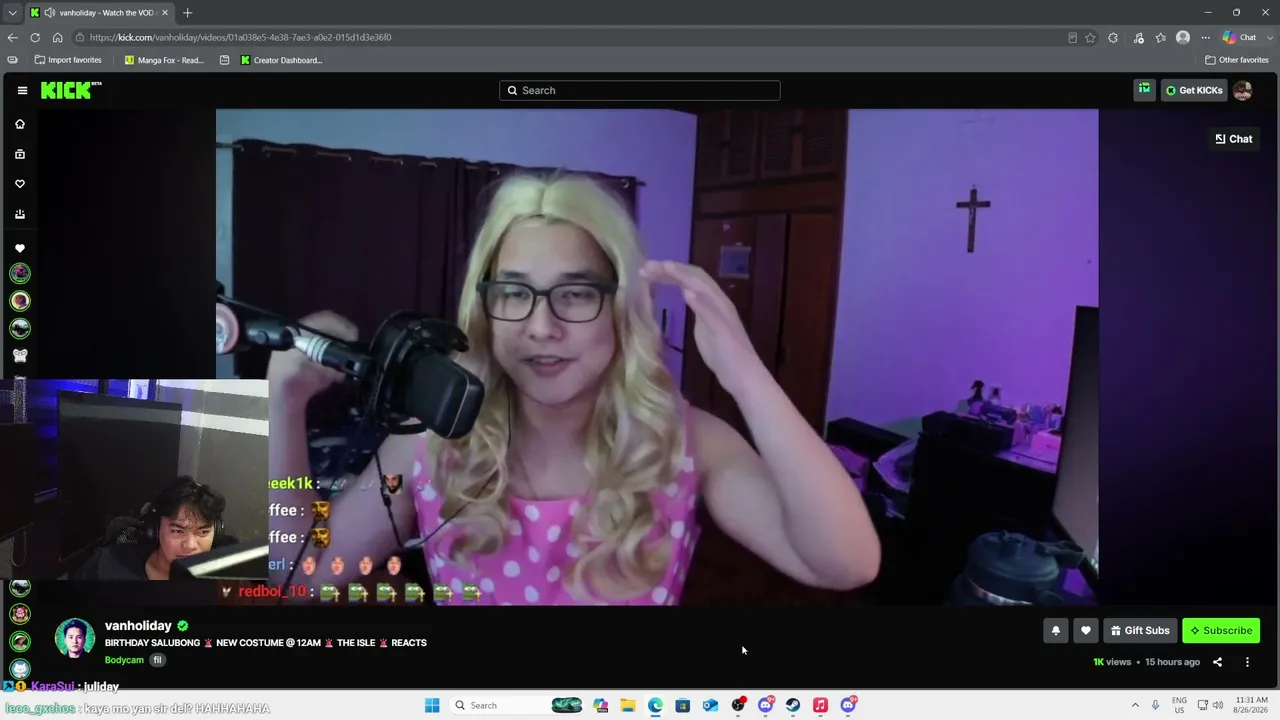Select the vanholiday VOD browser tab
This screenshot has height=720, width=1280.
98,13
